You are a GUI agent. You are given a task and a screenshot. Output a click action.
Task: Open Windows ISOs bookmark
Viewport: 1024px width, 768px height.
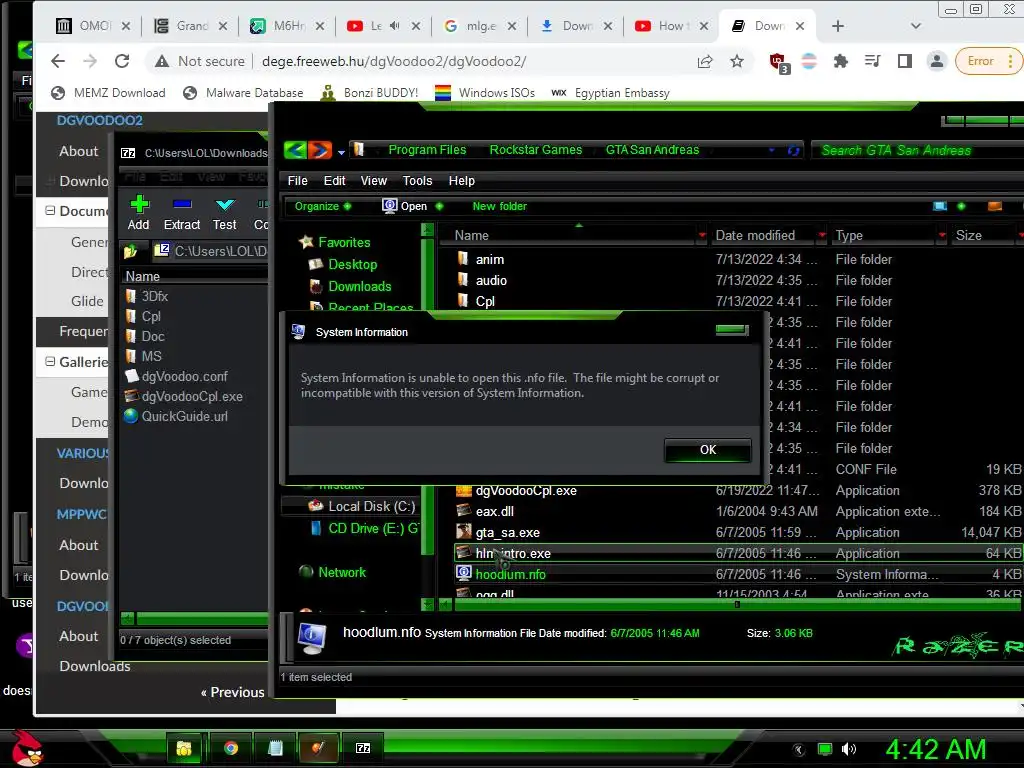485,93
